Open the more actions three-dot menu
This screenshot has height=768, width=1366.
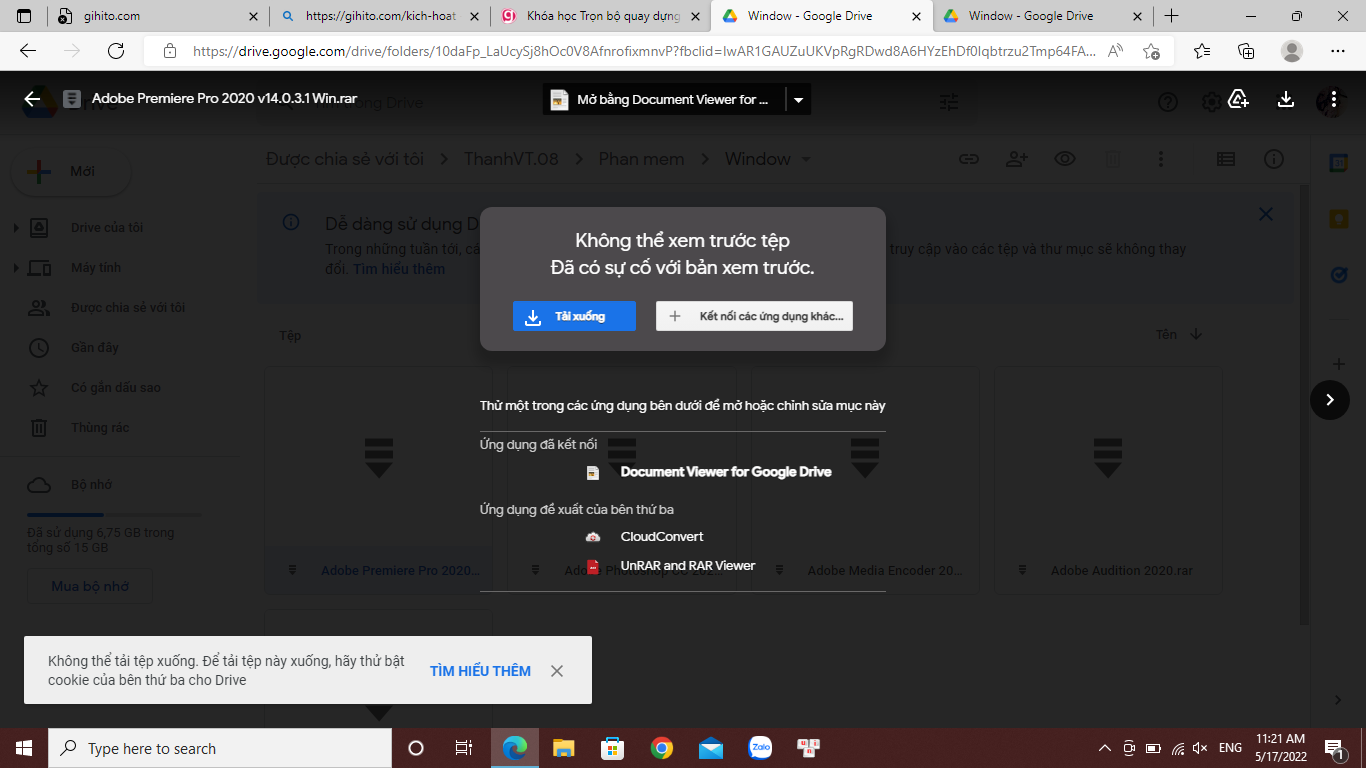1334,99
